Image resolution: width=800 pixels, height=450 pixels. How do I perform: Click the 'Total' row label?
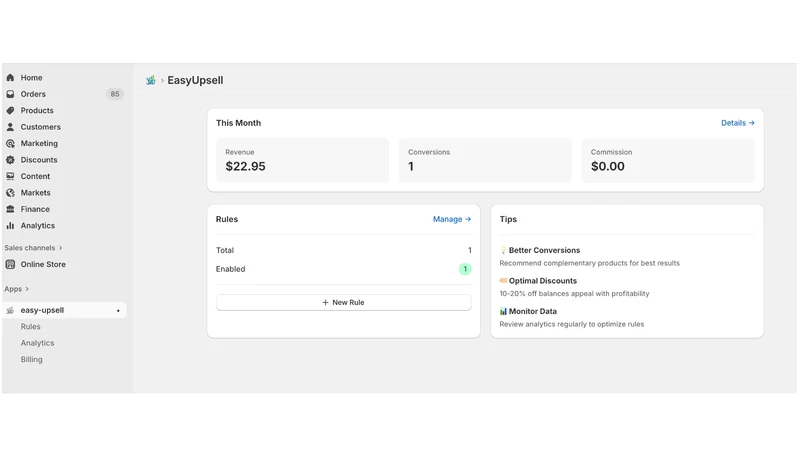(224, 250)
